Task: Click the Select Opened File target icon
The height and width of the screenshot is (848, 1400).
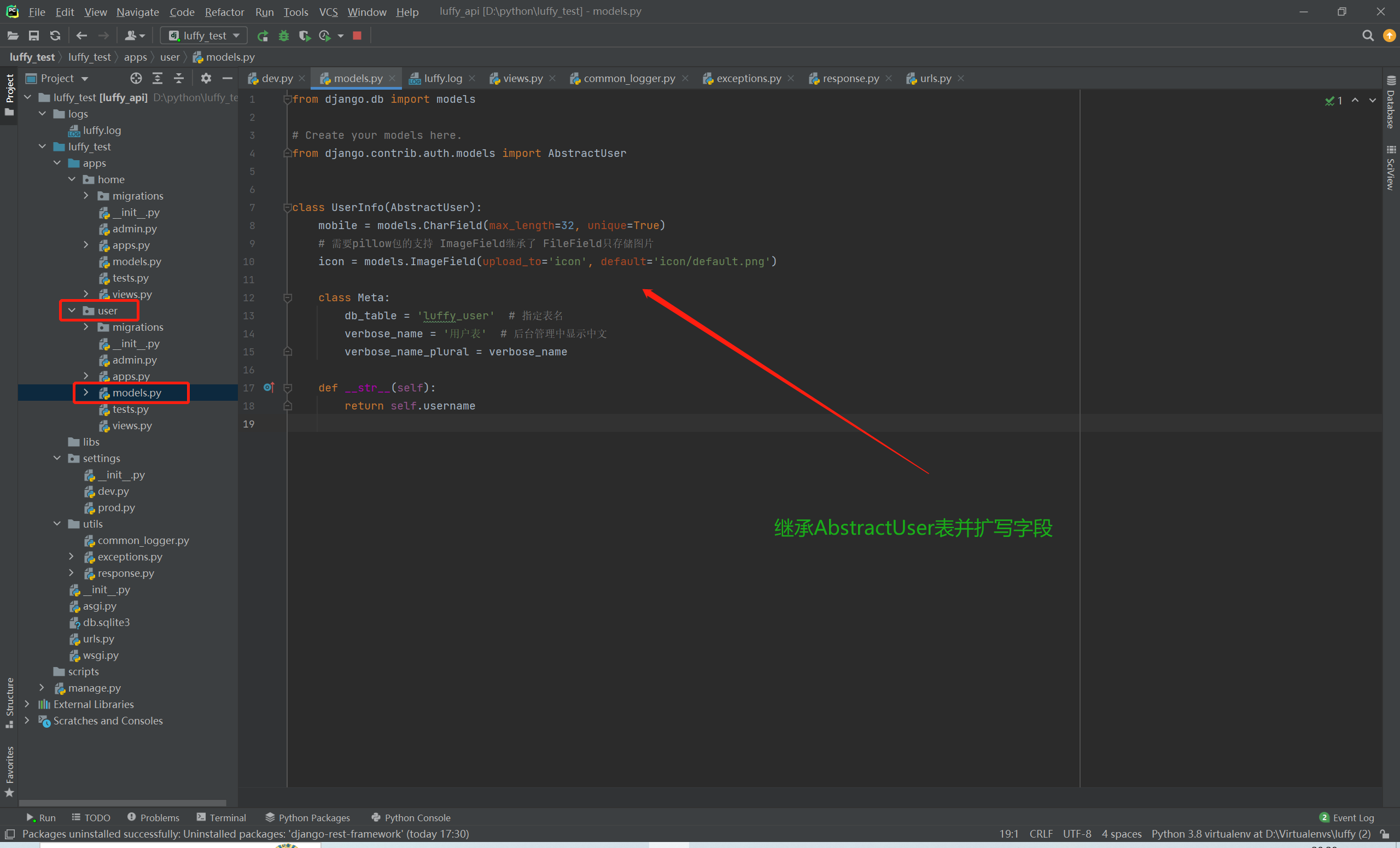Action: 136,78
